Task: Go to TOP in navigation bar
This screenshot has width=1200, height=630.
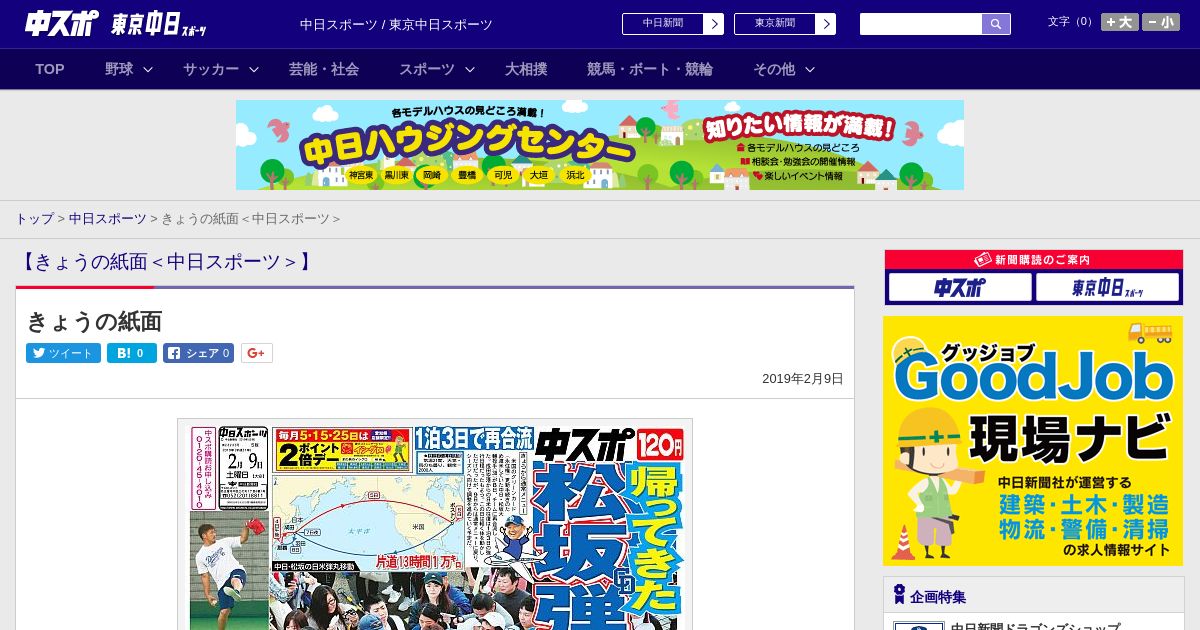Action: [x=50, y=69]
